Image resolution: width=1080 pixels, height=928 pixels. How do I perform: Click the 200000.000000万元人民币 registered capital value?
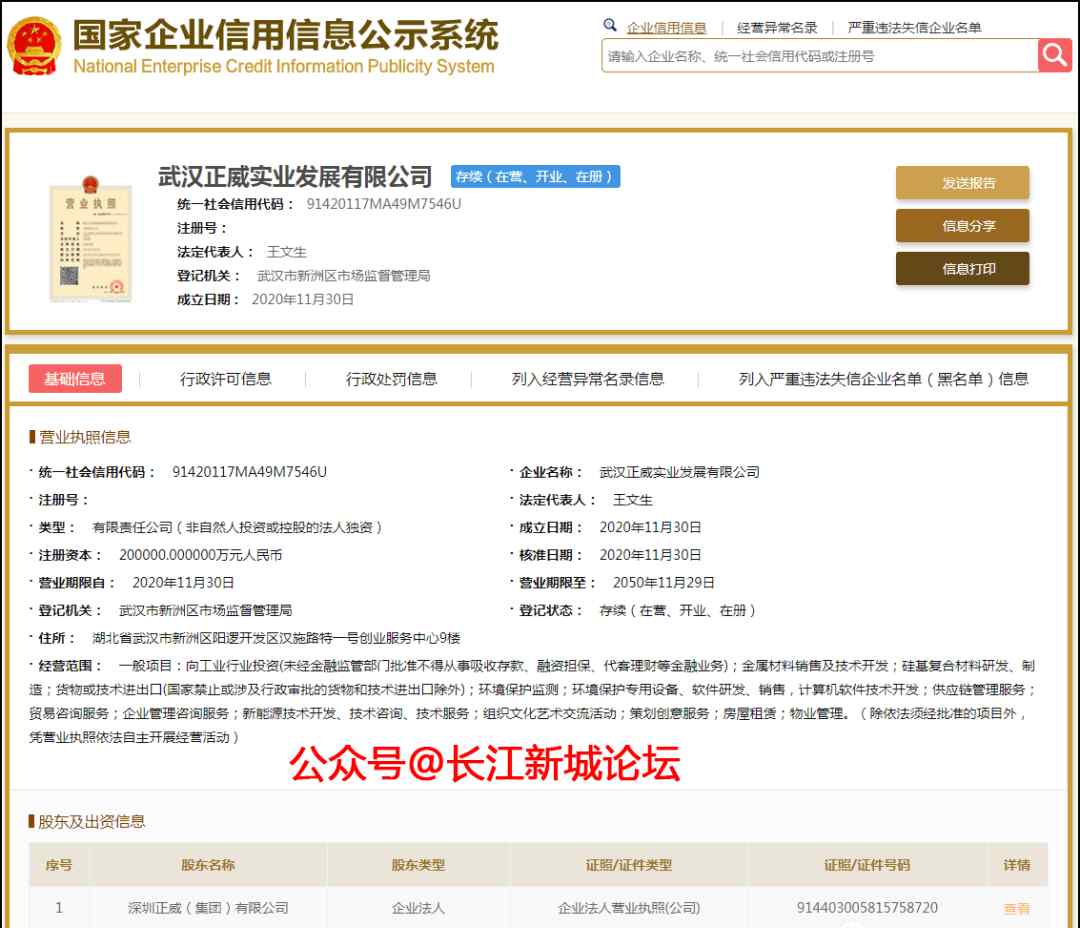point(200,555)
